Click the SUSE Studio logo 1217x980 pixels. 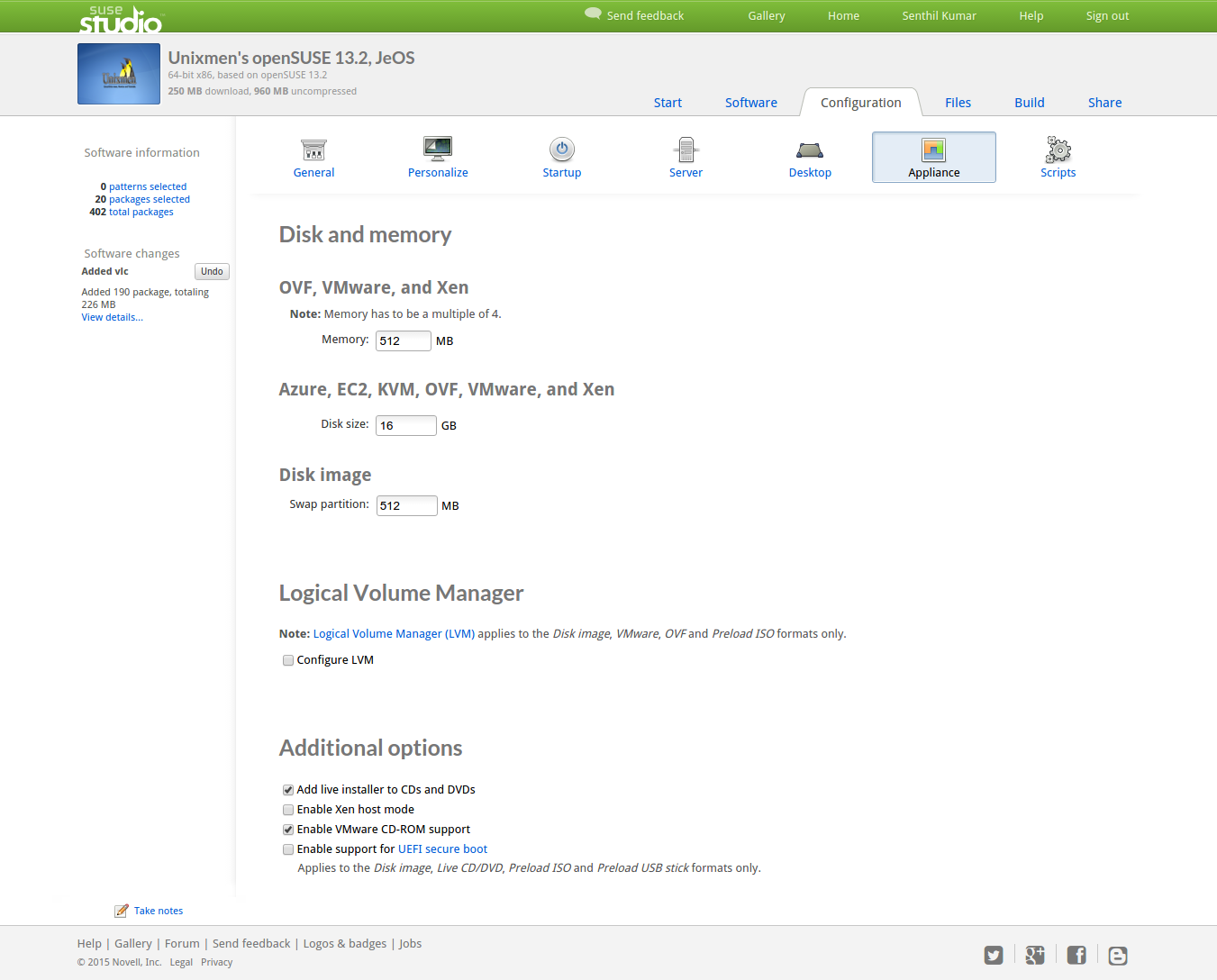(x=121, y=18)
